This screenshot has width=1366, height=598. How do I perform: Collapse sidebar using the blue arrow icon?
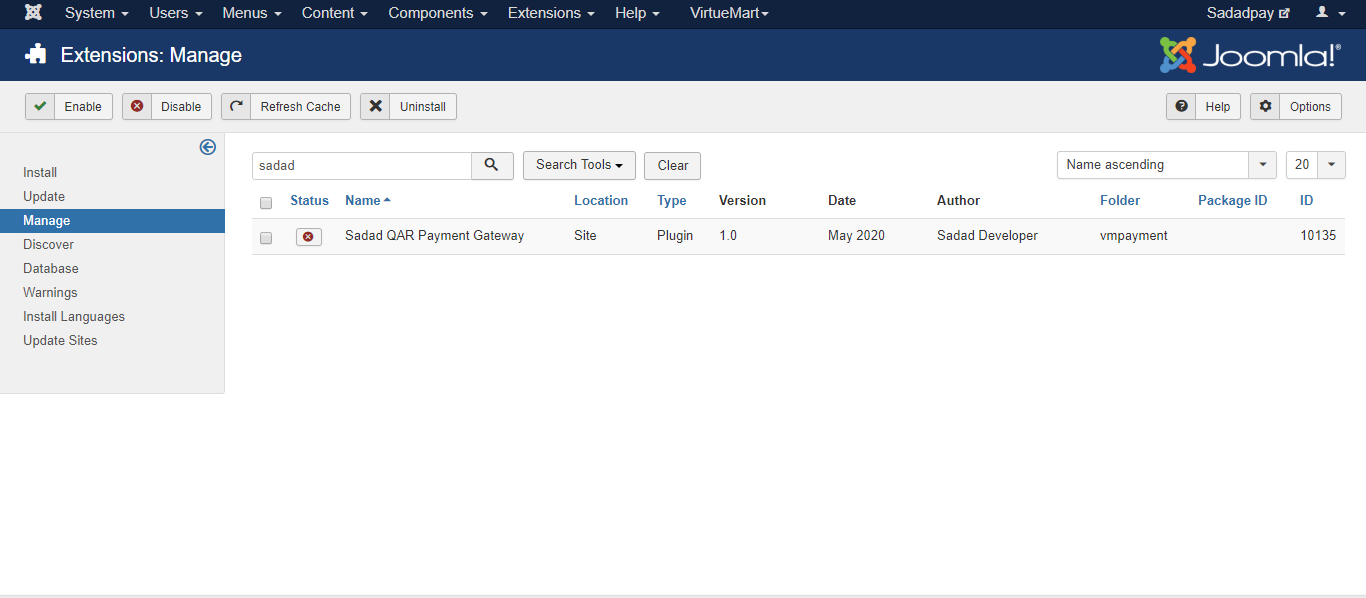208,147
